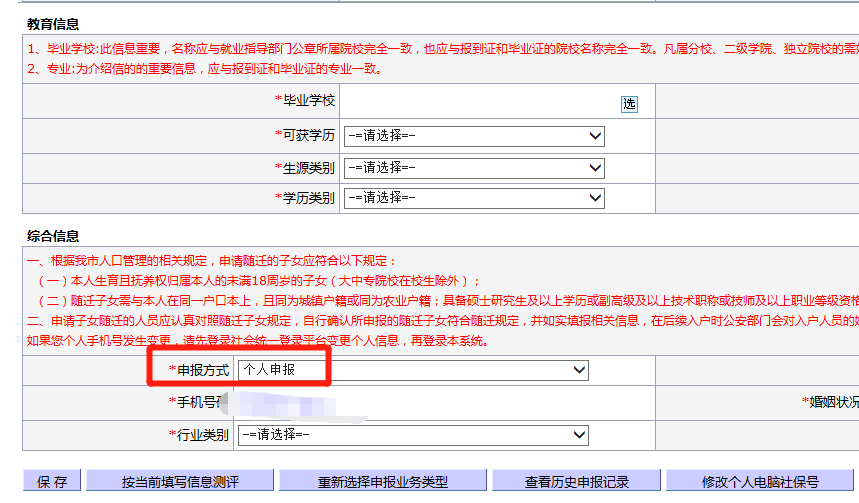
Task: Click the 申报方式 field label
Action: pyautogui.click(x=199, y=370)
